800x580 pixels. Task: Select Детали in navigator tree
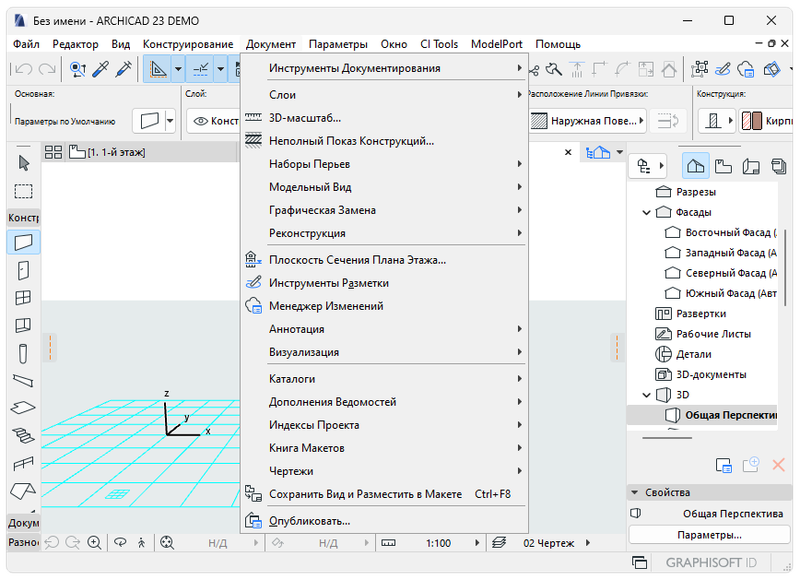[x=683, y=354]
